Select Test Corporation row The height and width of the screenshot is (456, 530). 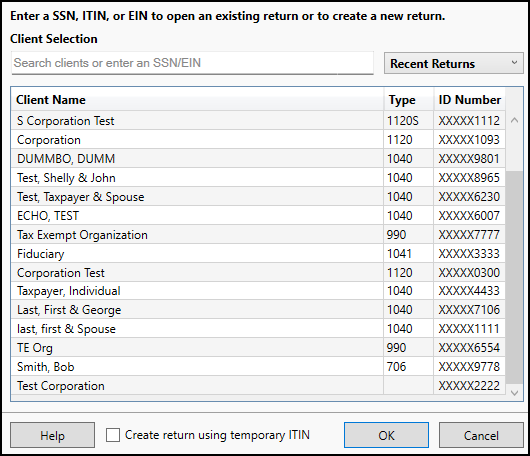coord(258,386)
